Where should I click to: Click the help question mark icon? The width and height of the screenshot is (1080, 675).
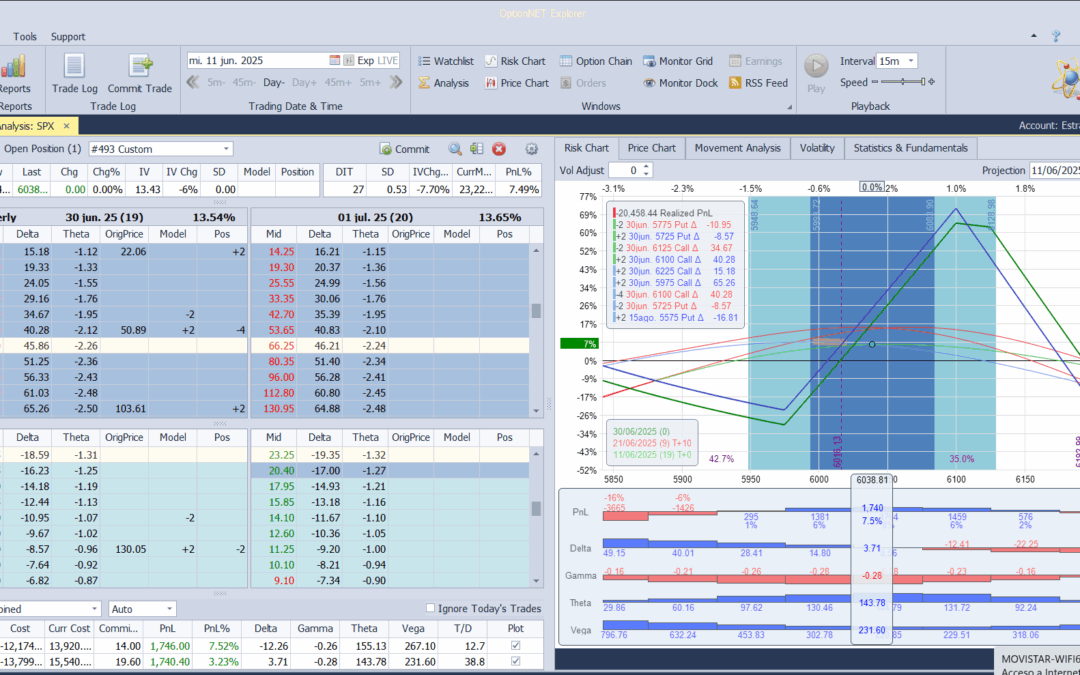pyautogui.click(x=1056, y=36)
